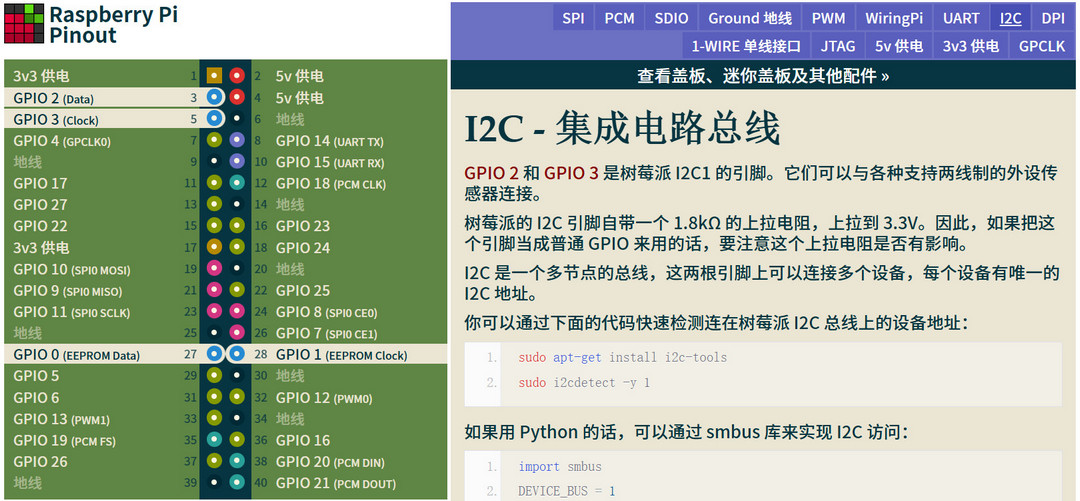This screenshot has height=501, width=1080.
Task: Click pin 8 purple UART TX dot
Action: click(237, 141)
